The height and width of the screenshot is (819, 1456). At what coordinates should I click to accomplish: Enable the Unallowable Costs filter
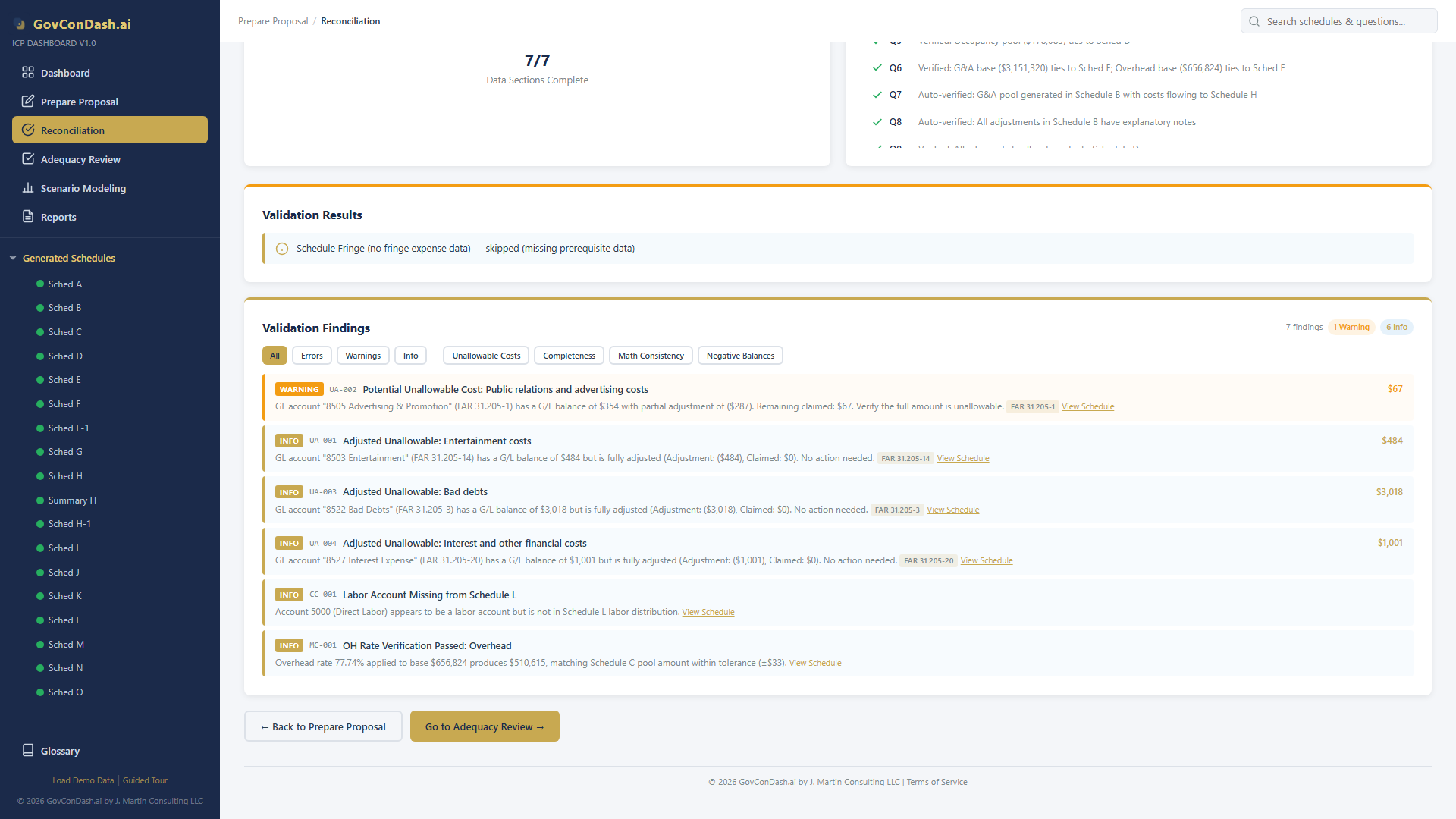[x=485, y=355]
